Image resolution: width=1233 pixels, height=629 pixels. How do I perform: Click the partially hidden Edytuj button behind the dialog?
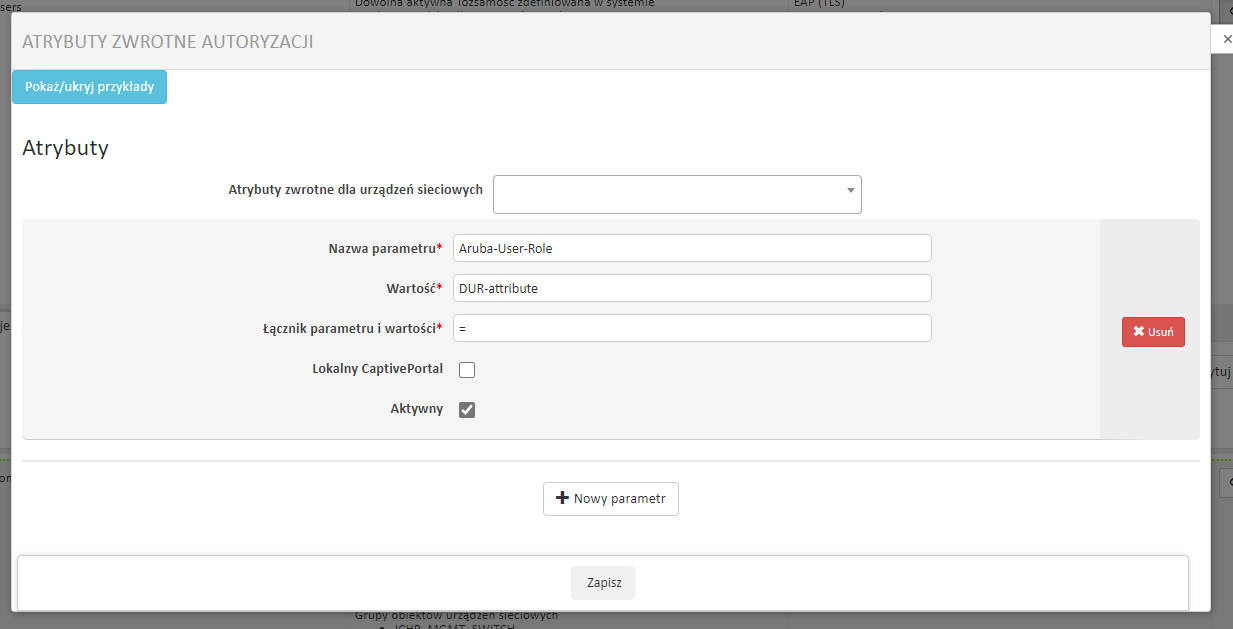coord(1221,372)
